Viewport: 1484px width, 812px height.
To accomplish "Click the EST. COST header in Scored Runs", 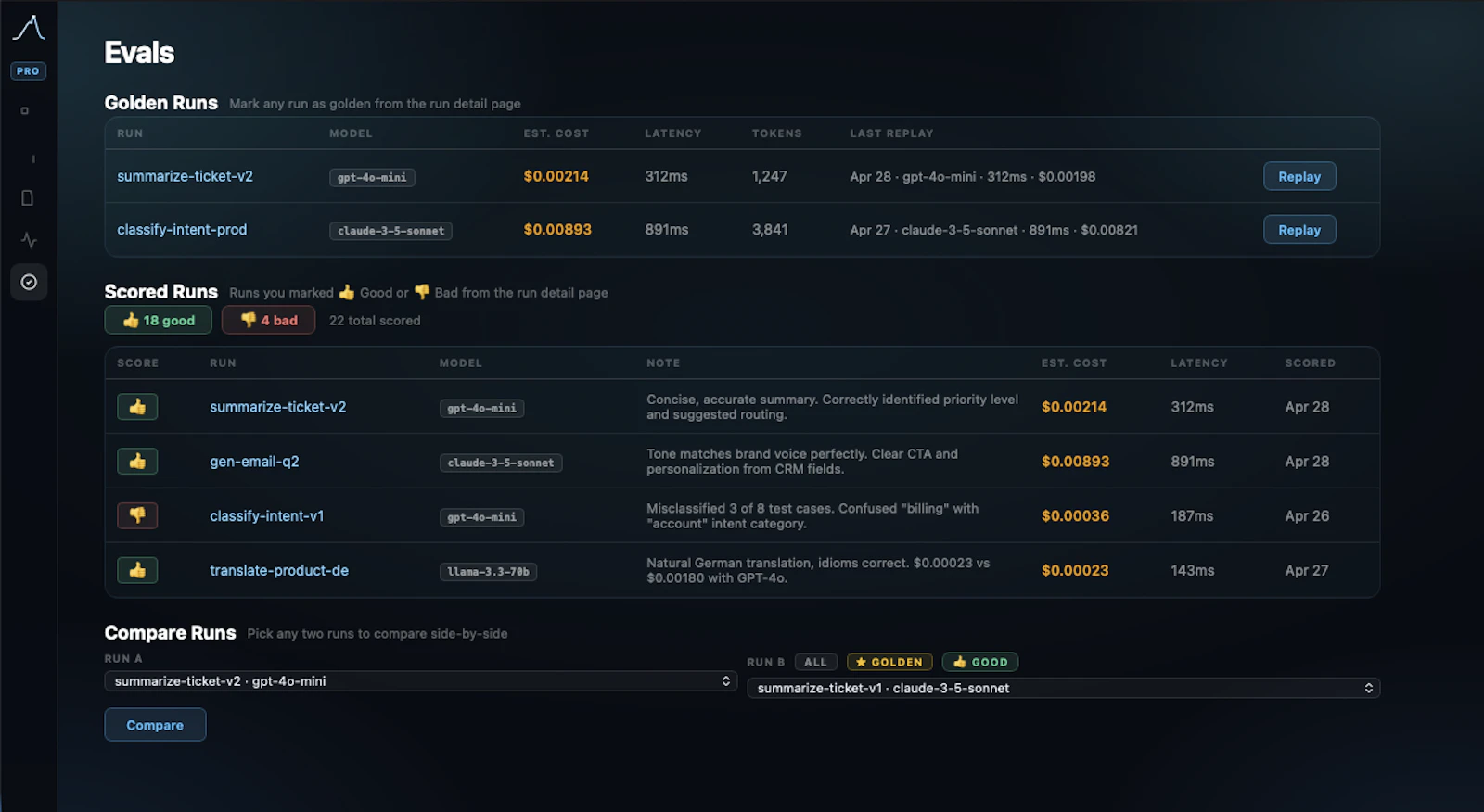I will (1074, 363).
